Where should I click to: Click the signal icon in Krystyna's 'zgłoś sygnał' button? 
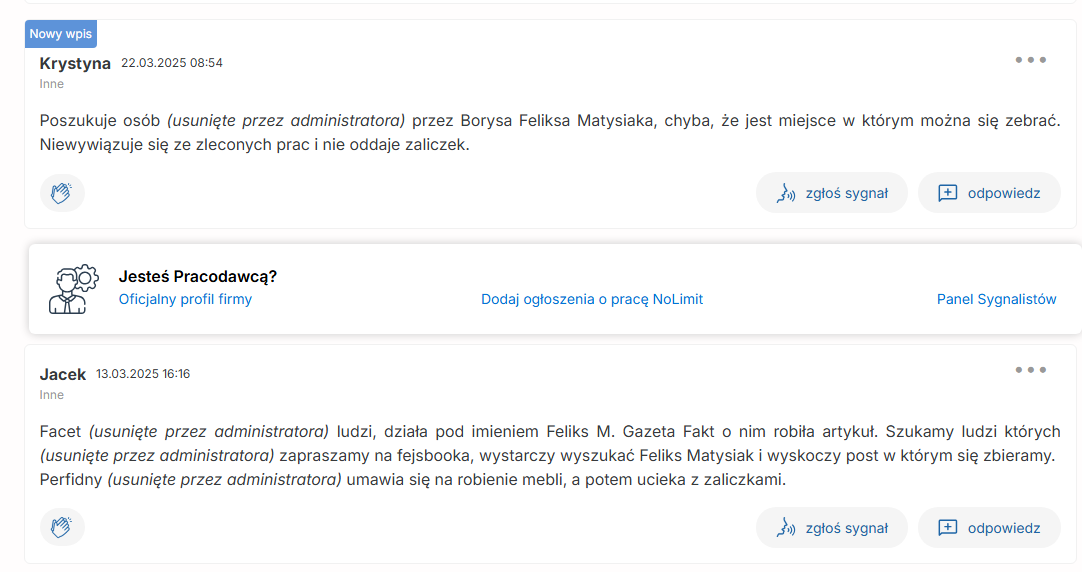pos(787,193)
